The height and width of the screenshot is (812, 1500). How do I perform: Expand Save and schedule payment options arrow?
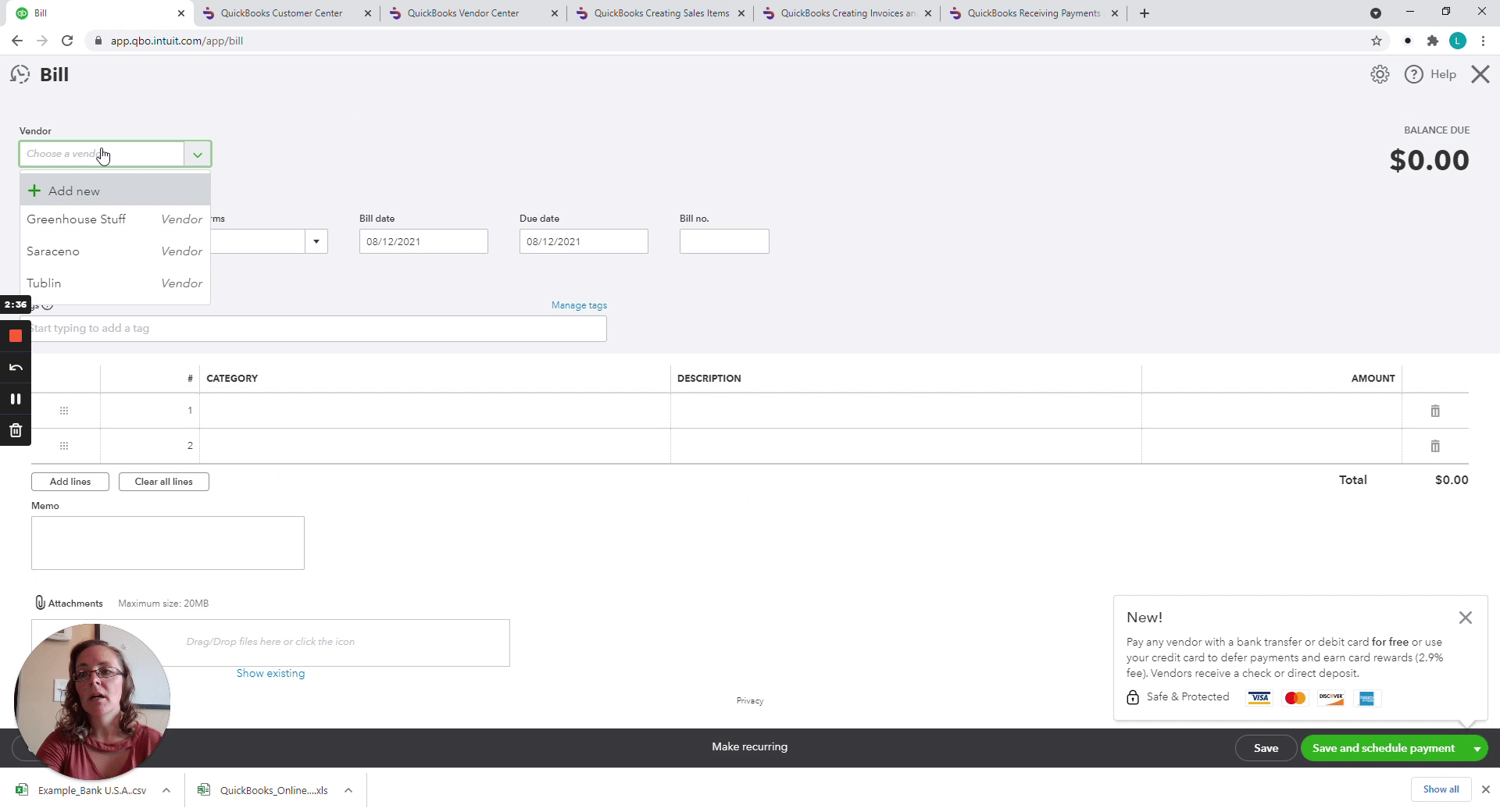(x=1477, y=748)
